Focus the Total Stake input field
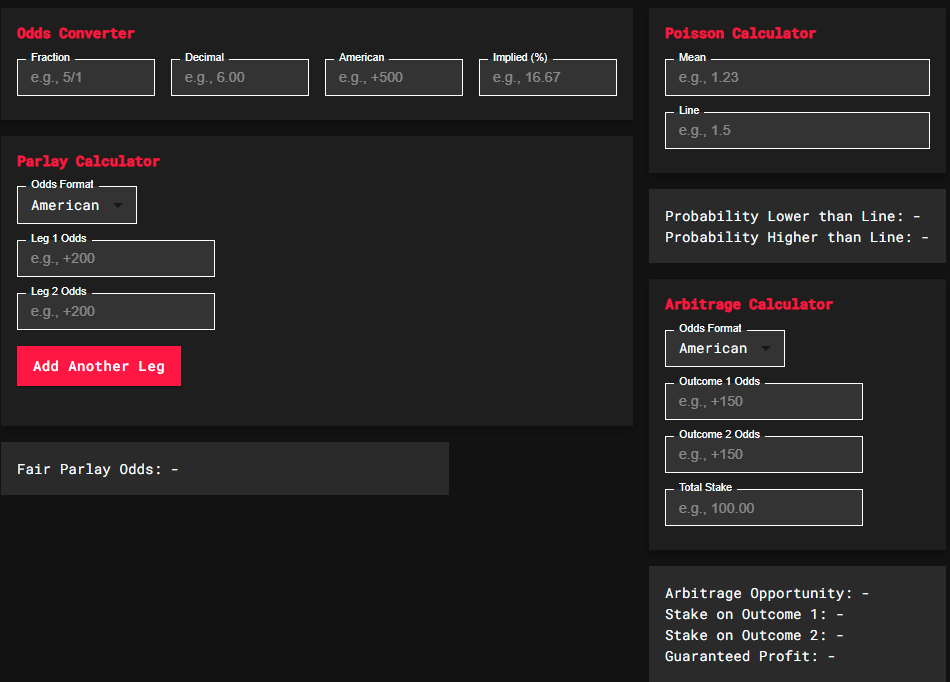950x682 pixels. pyautogui.click(x=764, y=508)
